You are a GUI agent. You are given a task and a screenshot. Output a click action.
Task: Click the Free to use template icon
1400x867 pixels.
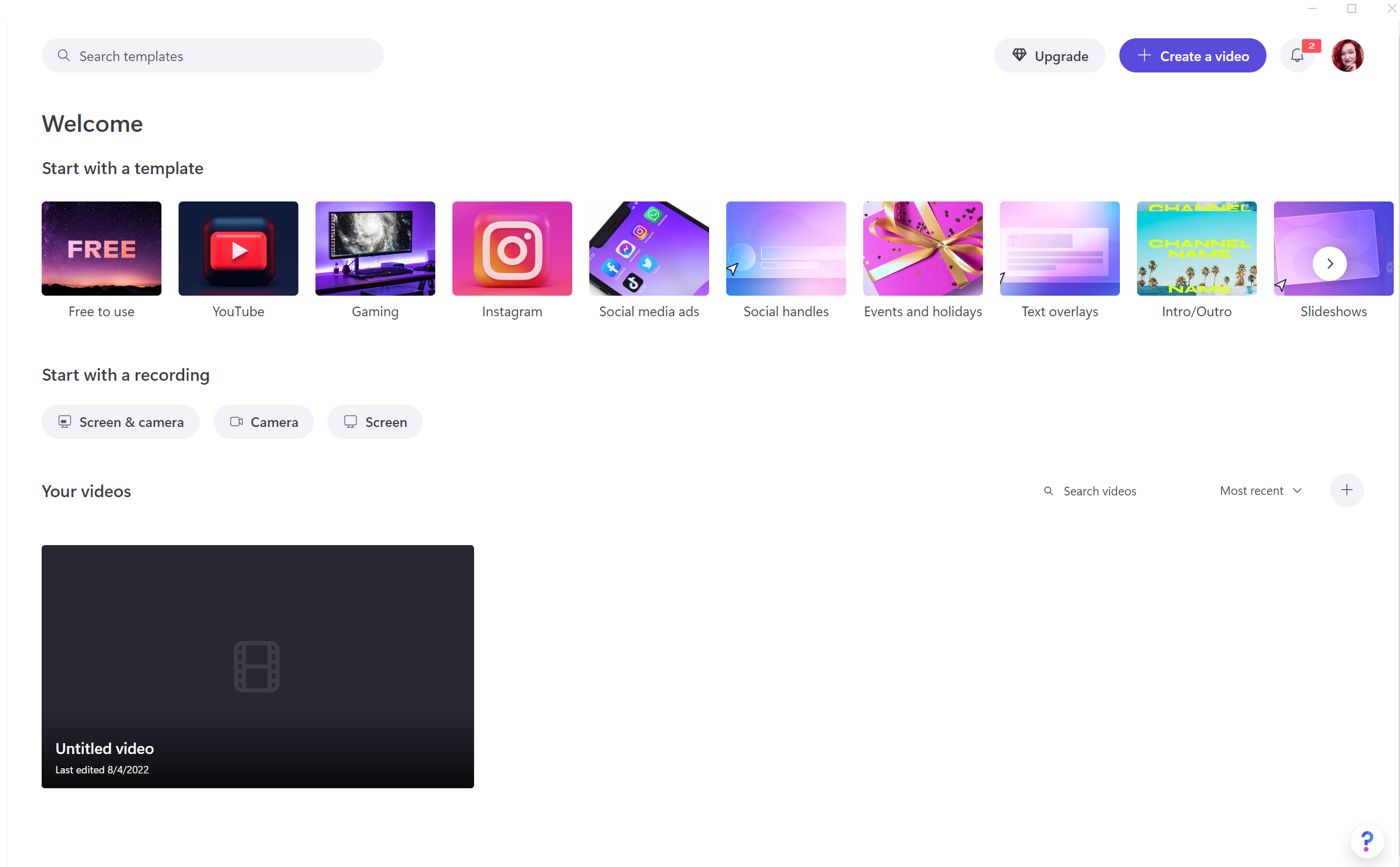point(100,249)
